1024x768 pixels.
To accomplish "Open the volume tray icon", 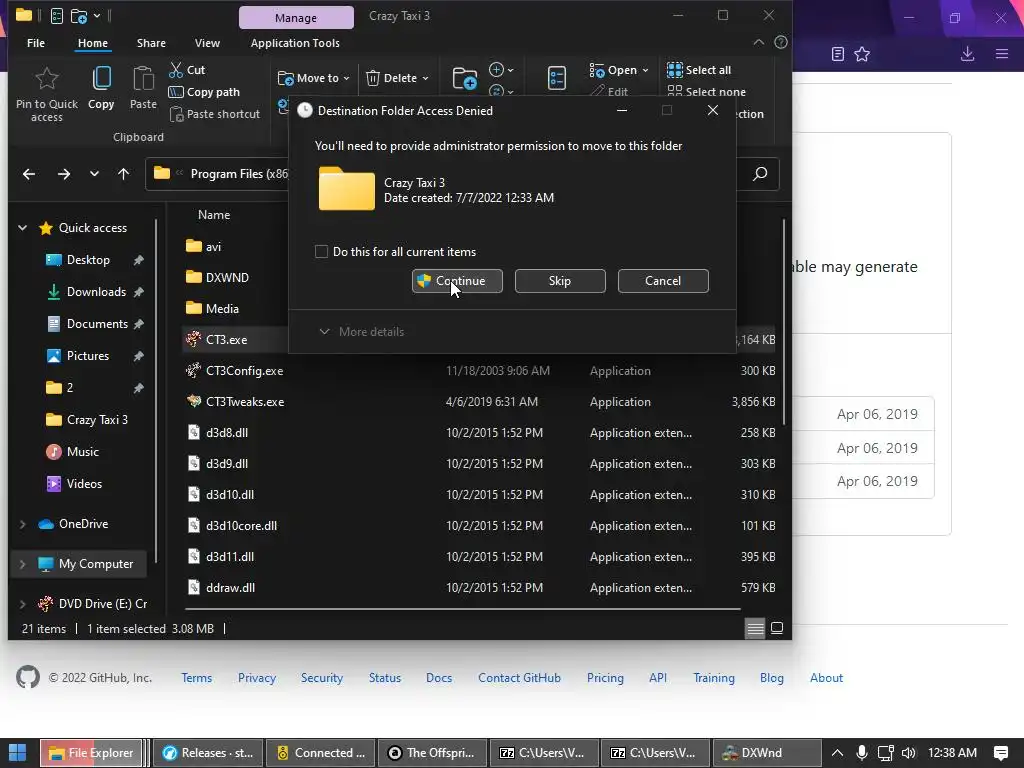I will [908, 753].
